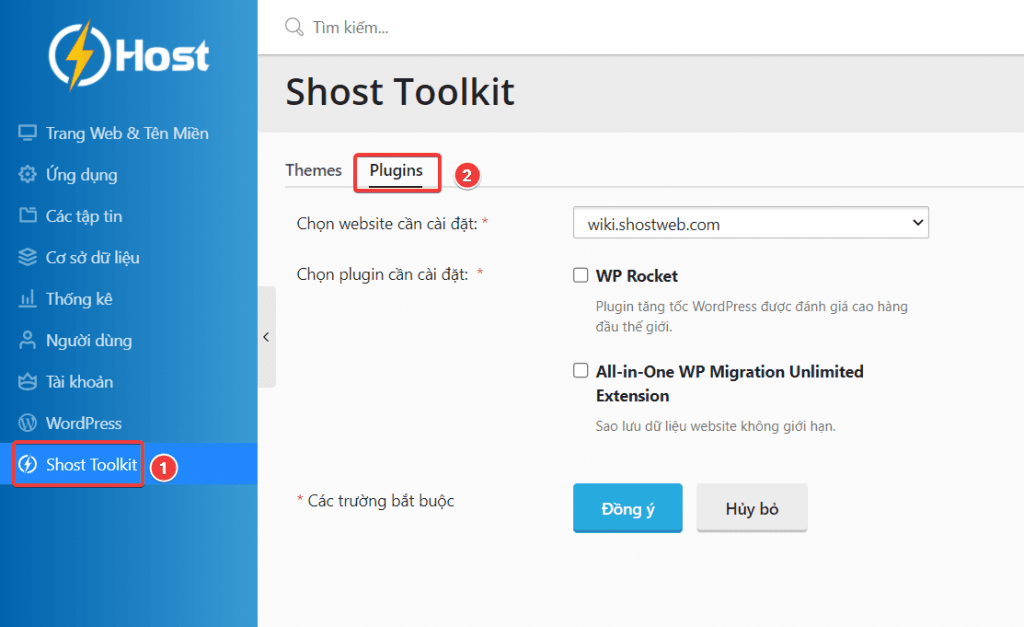The image size is (1024, 627).
Task: Click the lightning bolt Shost Toolkit icon
Action: coord(28,465)
